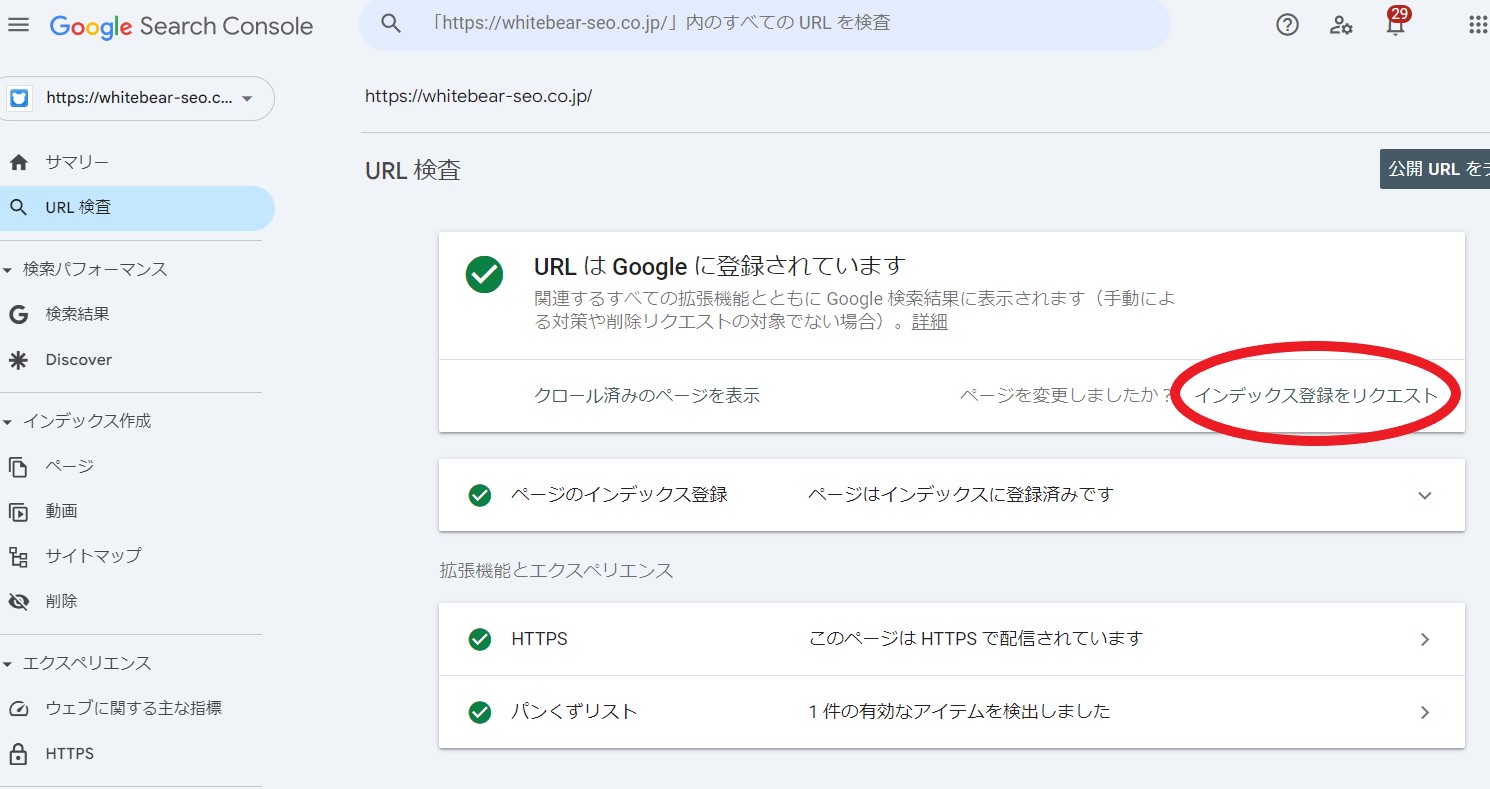Screen dimensions: 1490x789
Task: Open パンくずリスト details arrow
Action: 1425,713
